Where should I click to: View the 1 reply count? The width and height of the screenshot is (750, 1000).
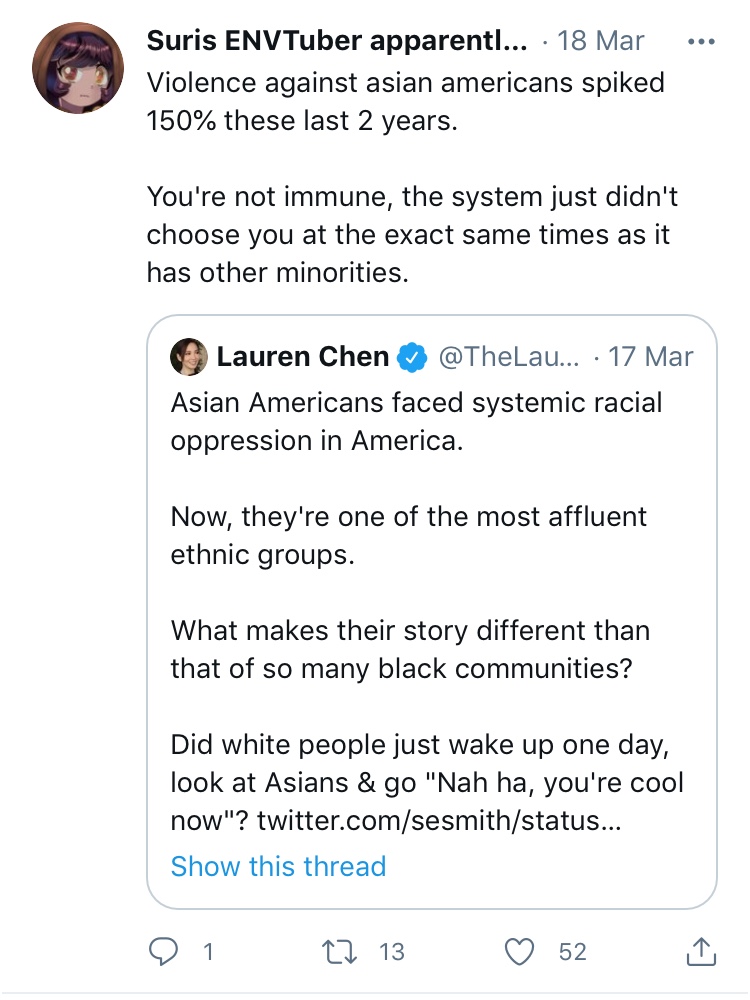207,952
